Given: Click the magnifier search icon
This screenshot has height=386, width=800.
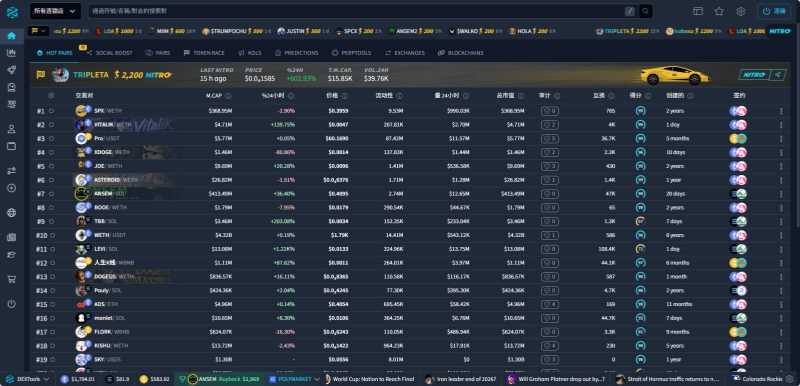Looking at the screenshot, I should pos(645,11).
